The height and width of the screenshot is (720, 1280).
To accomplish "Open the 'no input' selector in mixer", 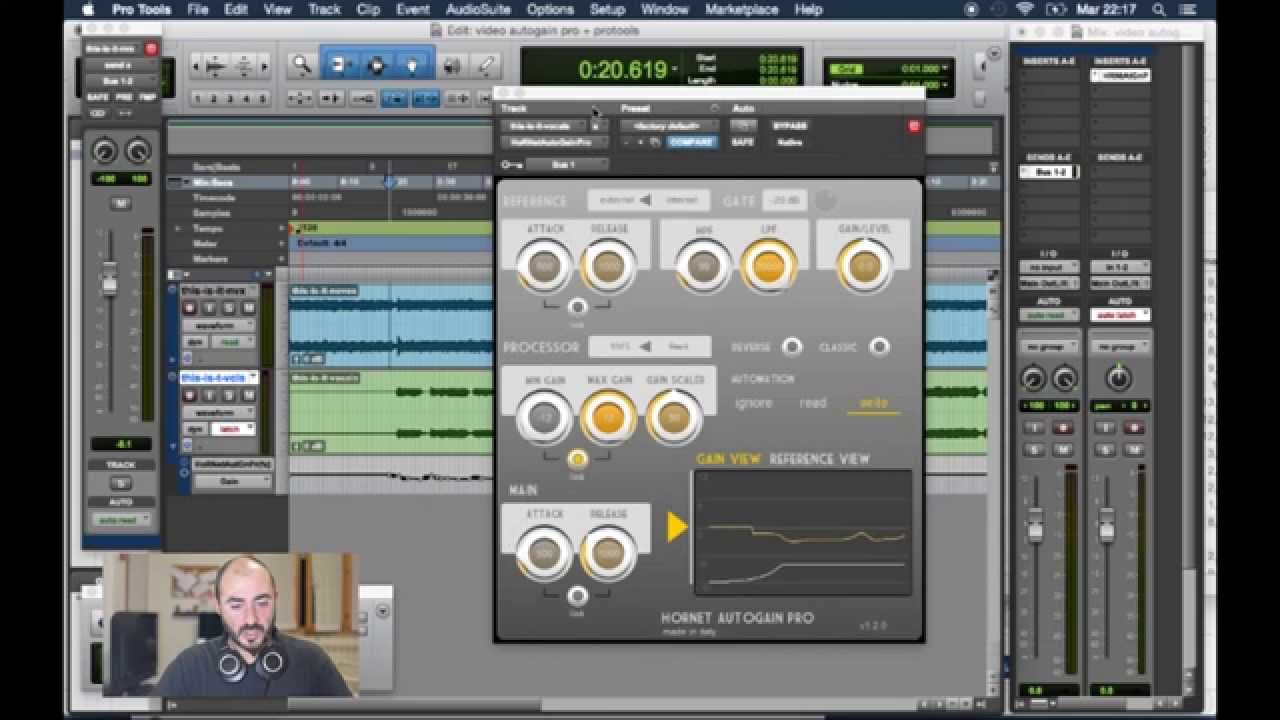I will point(1049,267).
